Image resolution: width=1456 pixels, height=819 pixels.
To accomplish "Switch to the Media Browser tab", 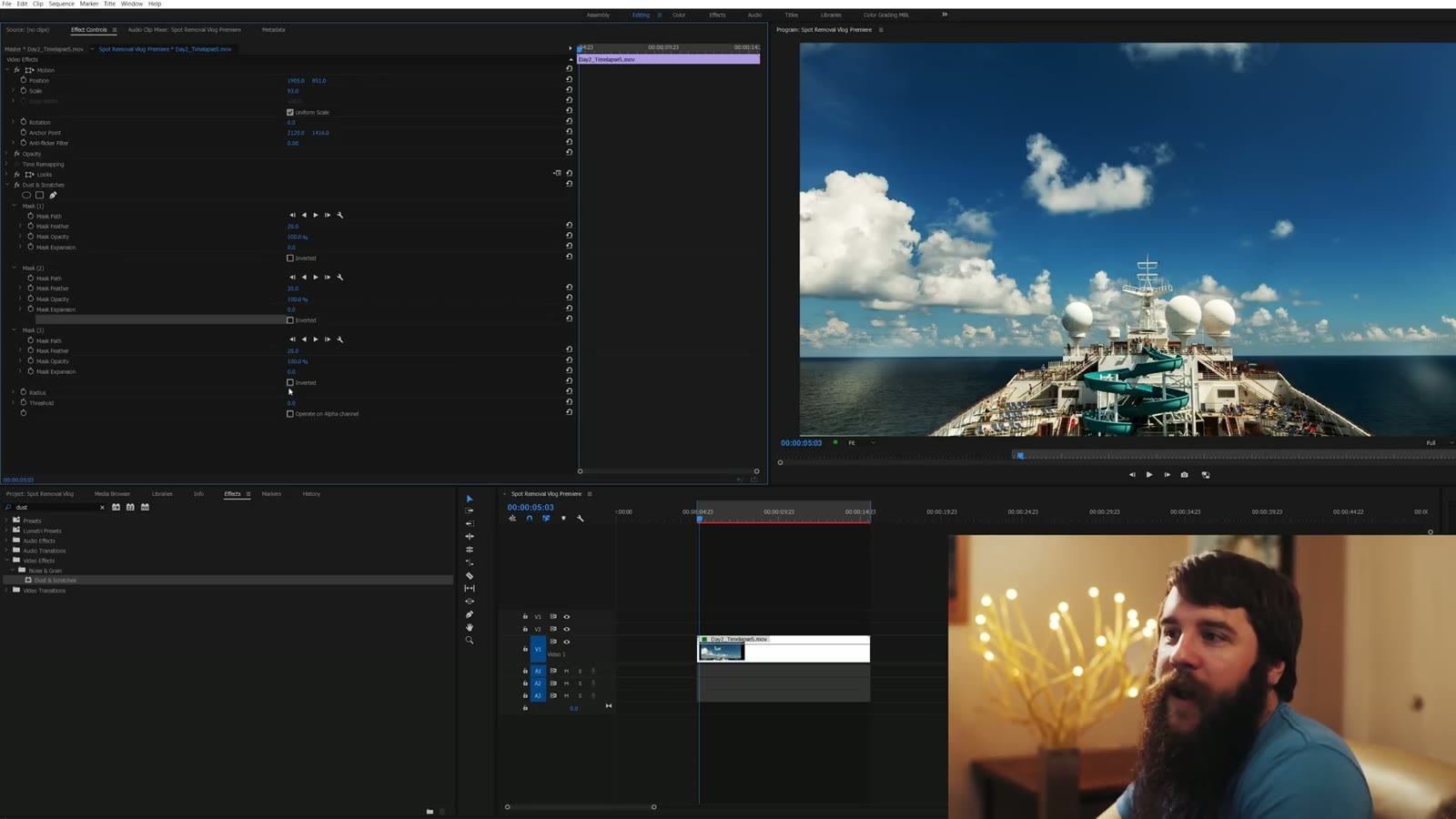I will 112,493.
